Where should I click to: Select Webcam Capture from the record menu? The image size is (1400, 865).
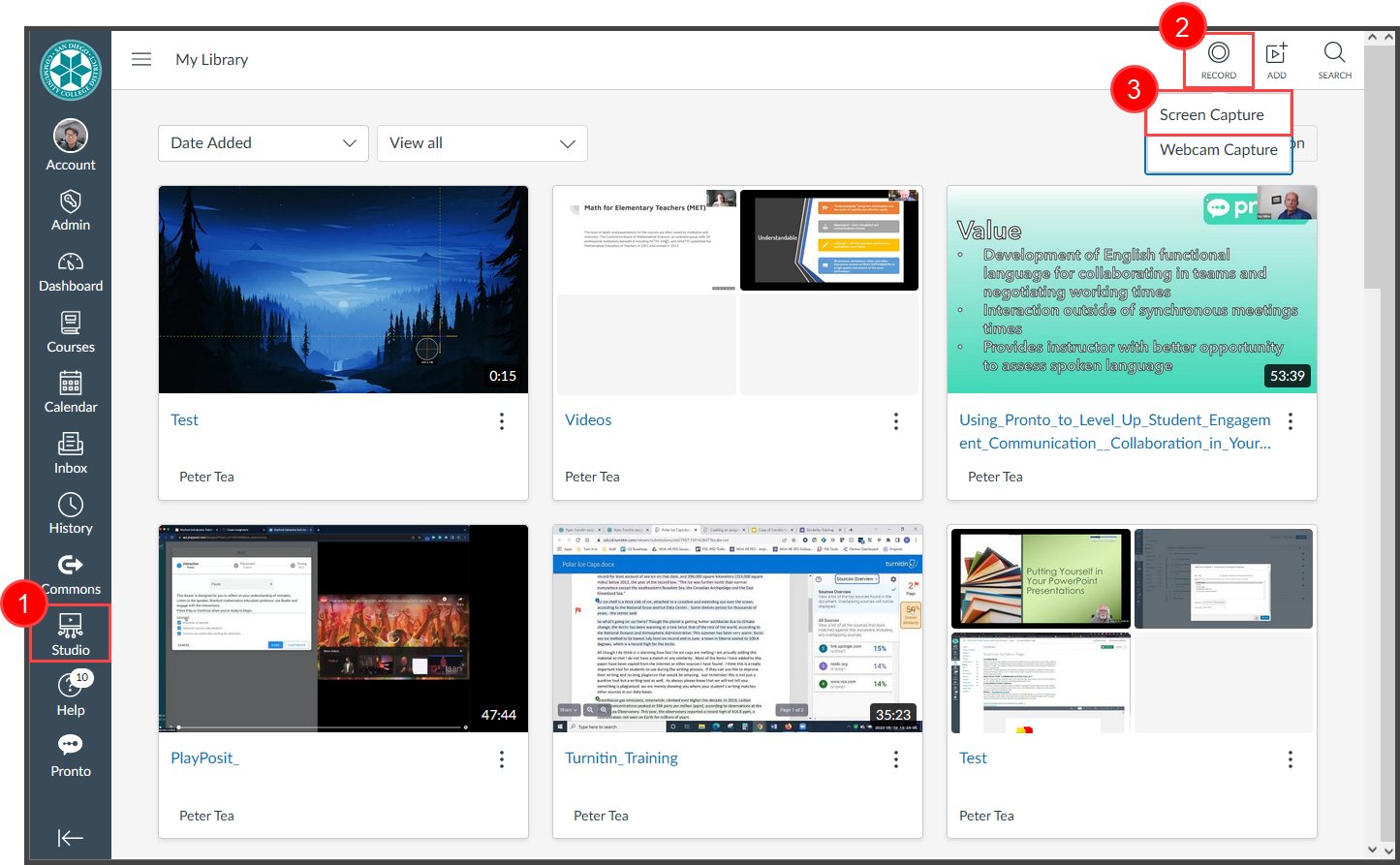click(x=1218, y=150)
